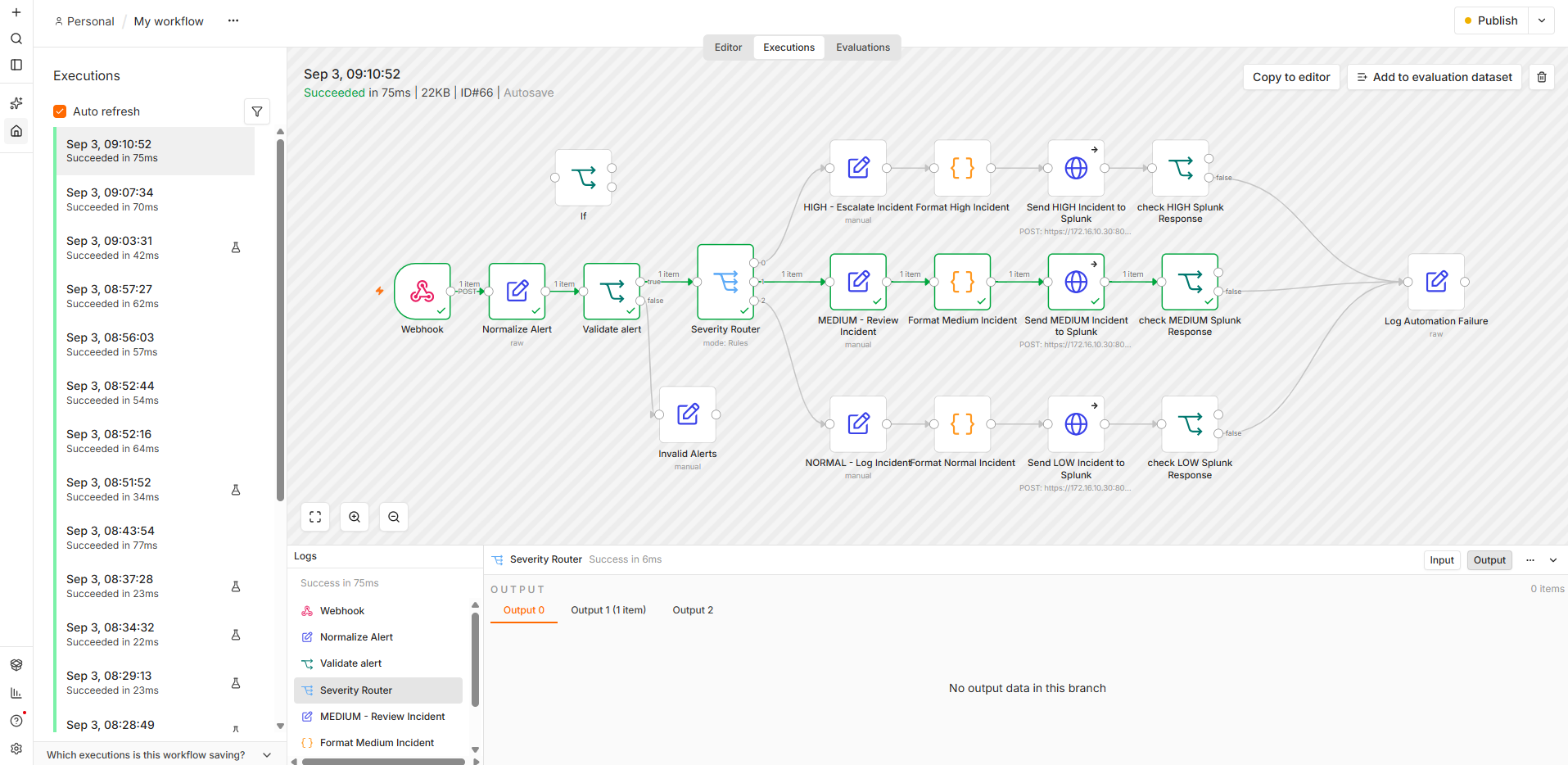The height and width of the screenshot is (765, 1568).
Task: Fit workflow to view
Action: tap(315, 517)
